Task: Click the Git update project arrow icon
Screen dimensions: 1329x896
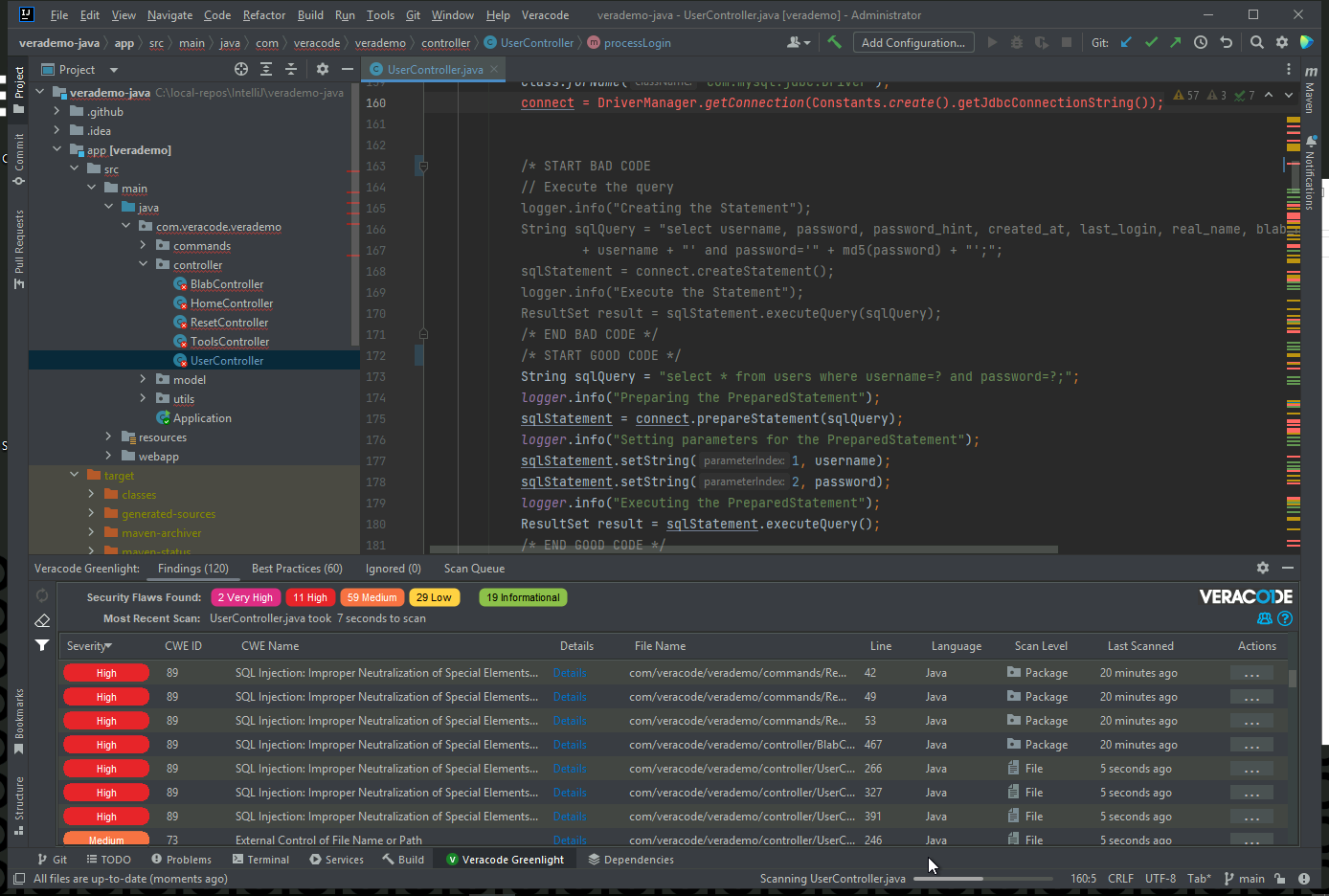Action: (x=1126, y=42)
